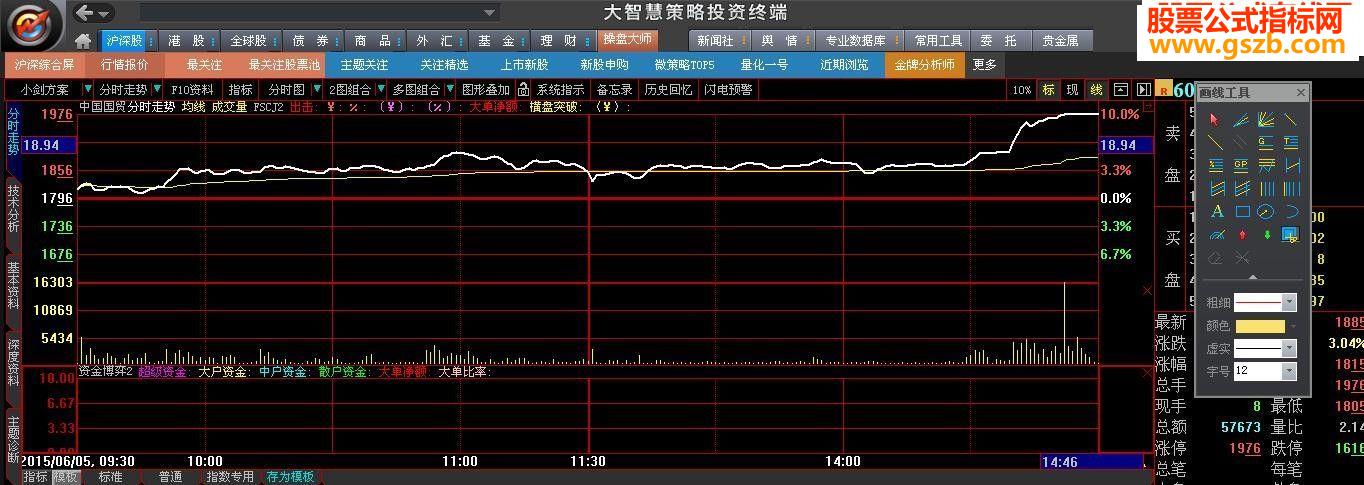Click the 行情报价 button
Image resolution: width=1364 pixels, height=485 pixels.
(x=125, y=64)
